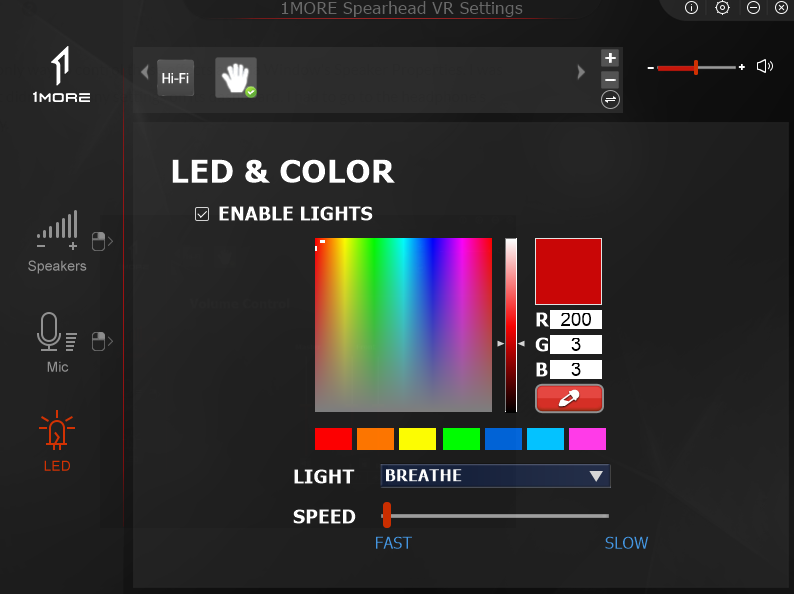Click the R value input field
Viewport: 794px width, 594px height.
576,320
